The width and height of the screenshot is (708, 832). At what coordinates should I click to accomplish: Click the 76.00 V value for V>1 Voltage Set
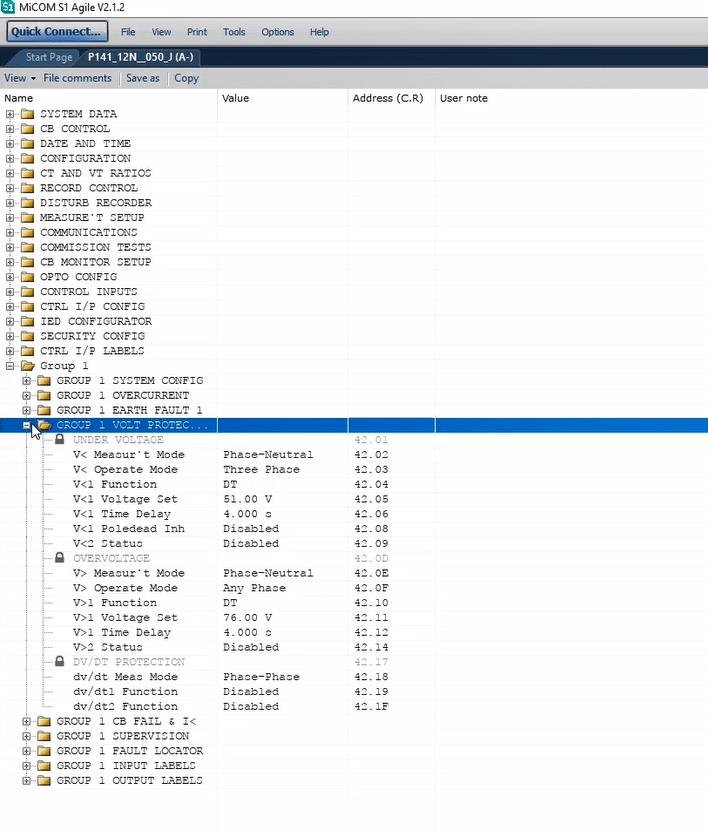coord(247,618)
